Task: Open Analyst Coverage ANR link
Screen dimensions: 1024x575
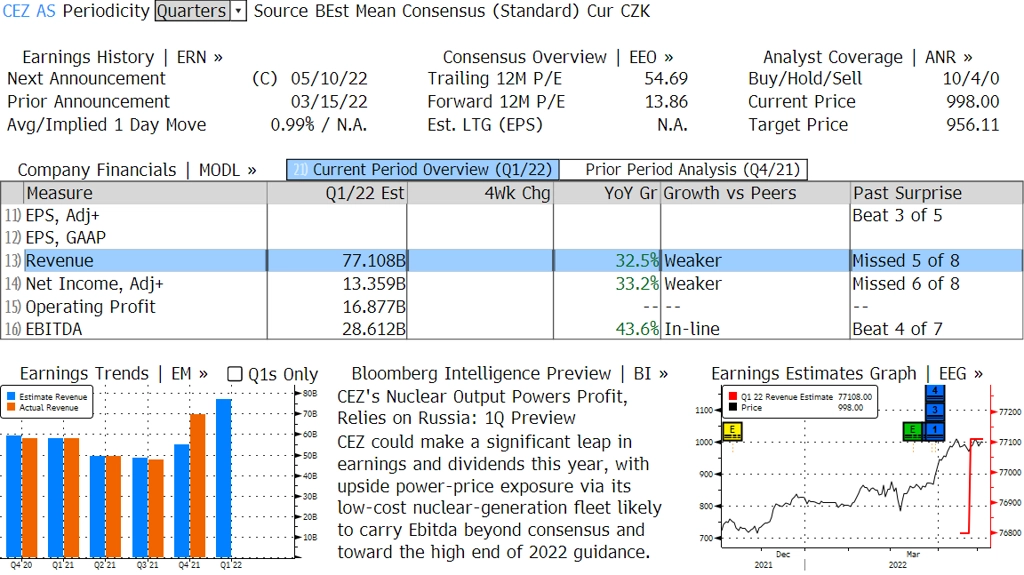Action: [x=868, y=58]
